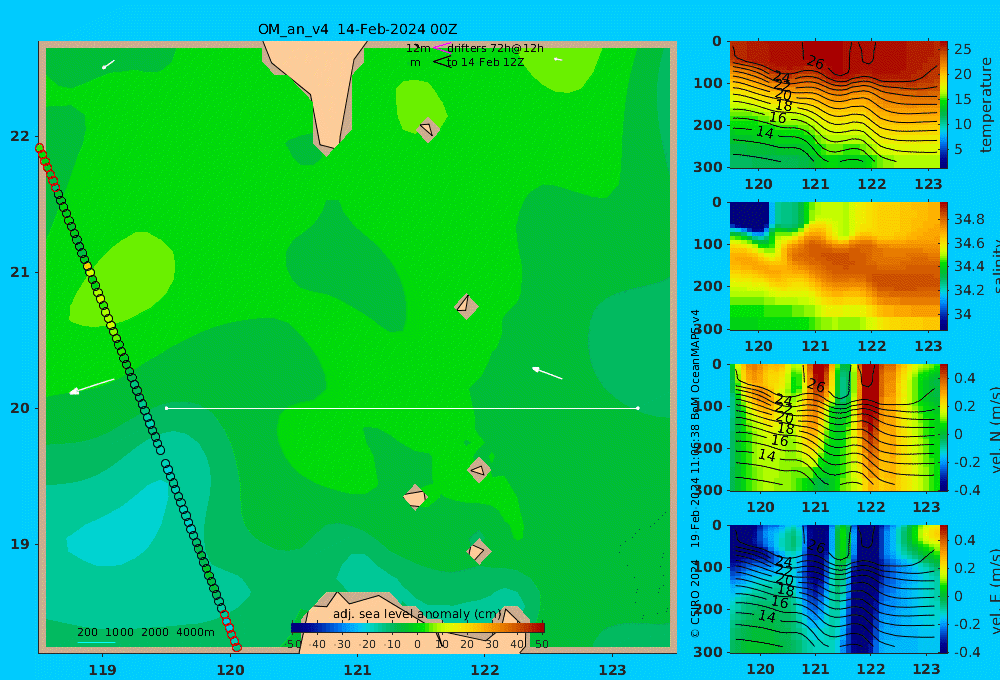Click the '200 1000 2000 4000m' depth legend
This screenshot has height=680, width=1000.
145,632
